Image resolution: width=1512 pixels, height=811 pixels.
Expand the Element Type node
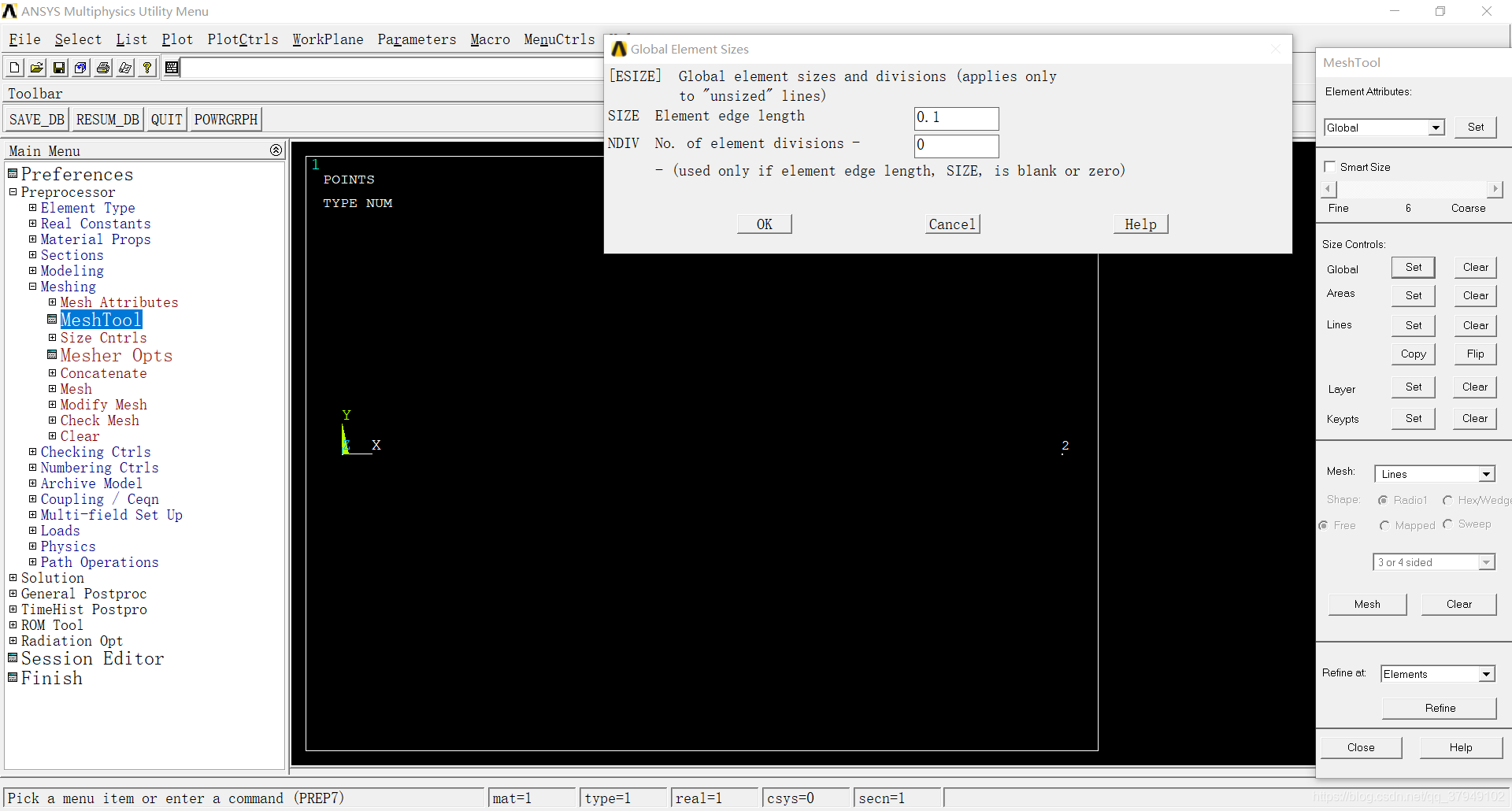tap(32, 207)
